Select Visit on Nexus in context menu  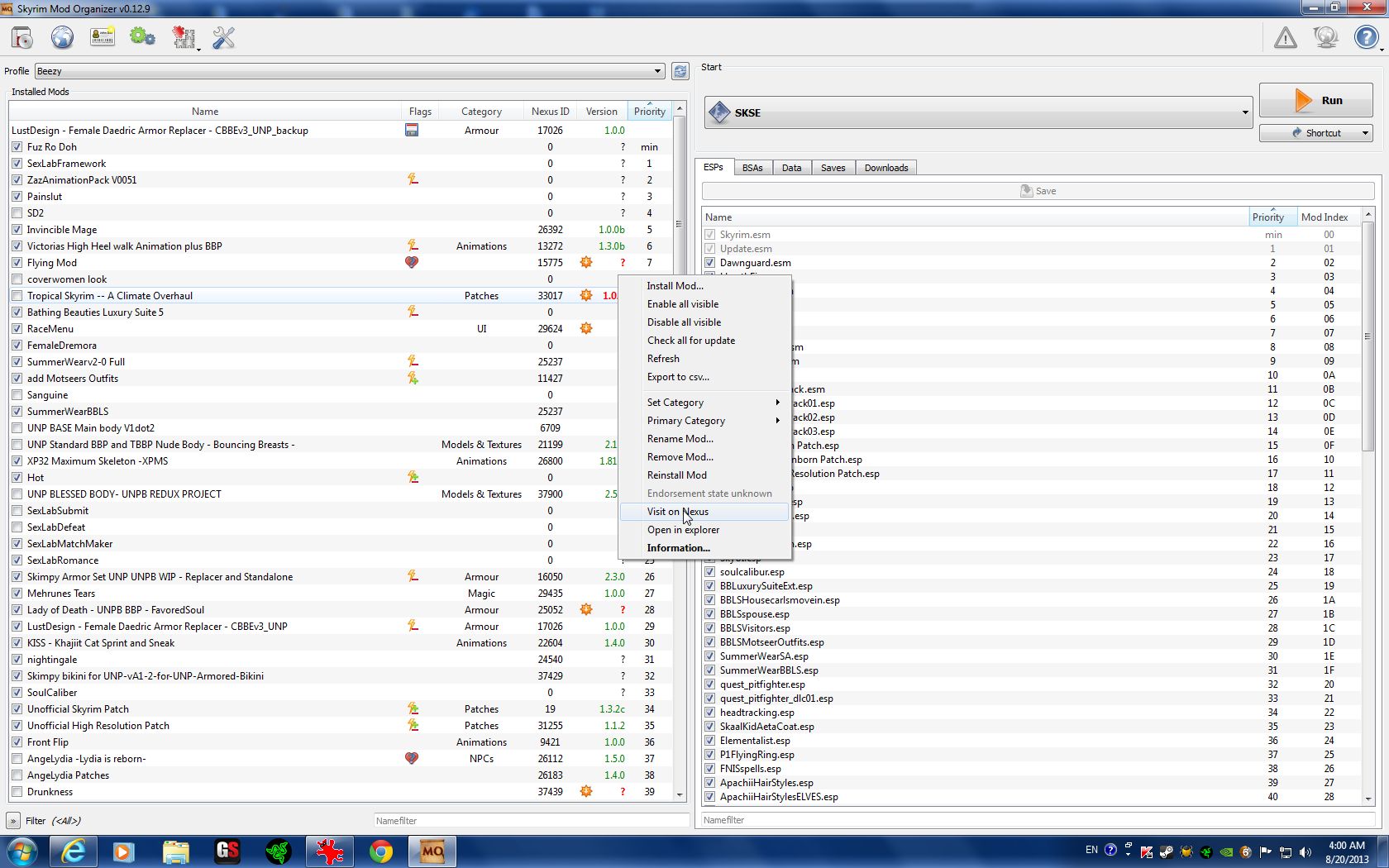point(677,512)
